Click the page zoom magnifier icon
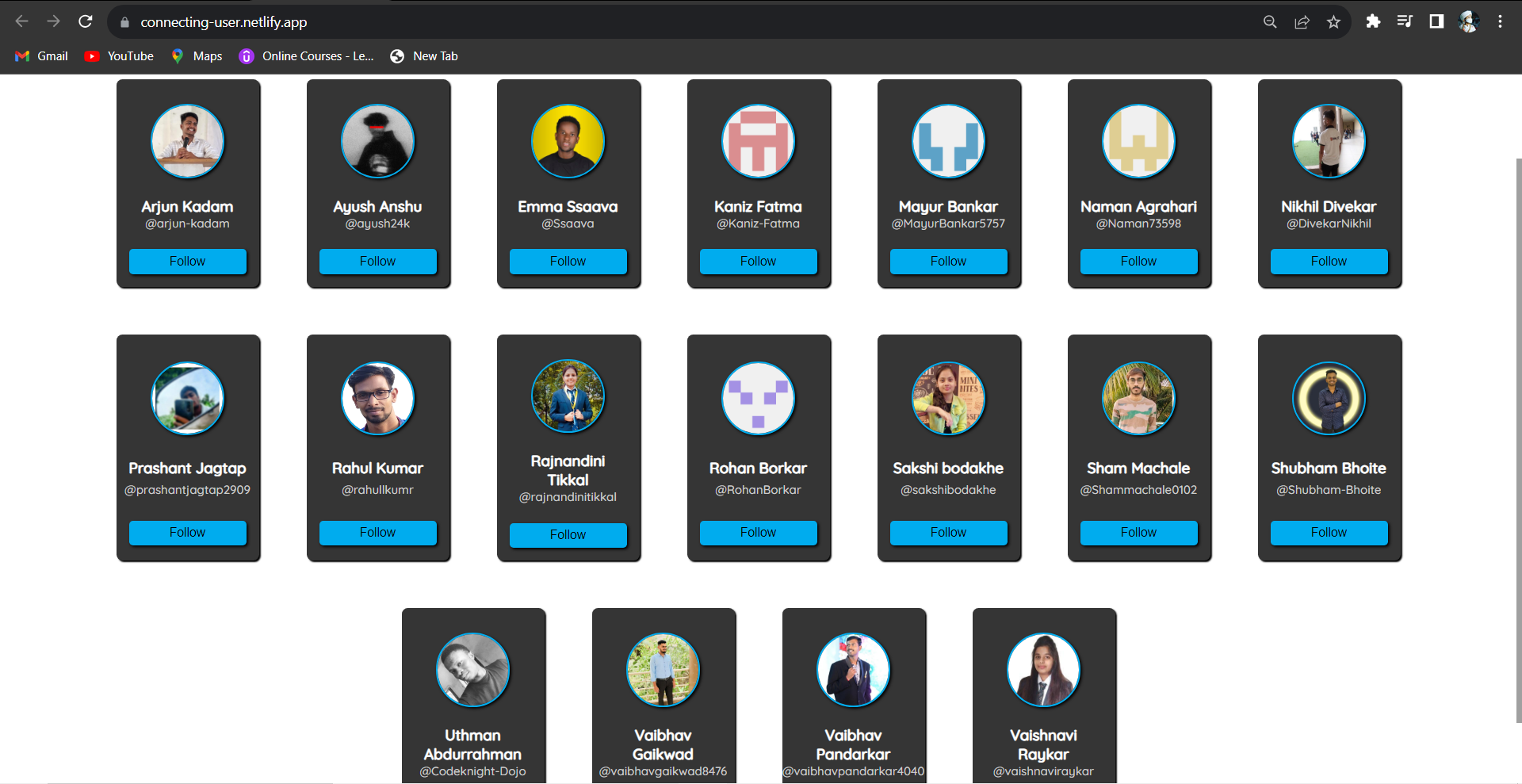 point(1270,21)
